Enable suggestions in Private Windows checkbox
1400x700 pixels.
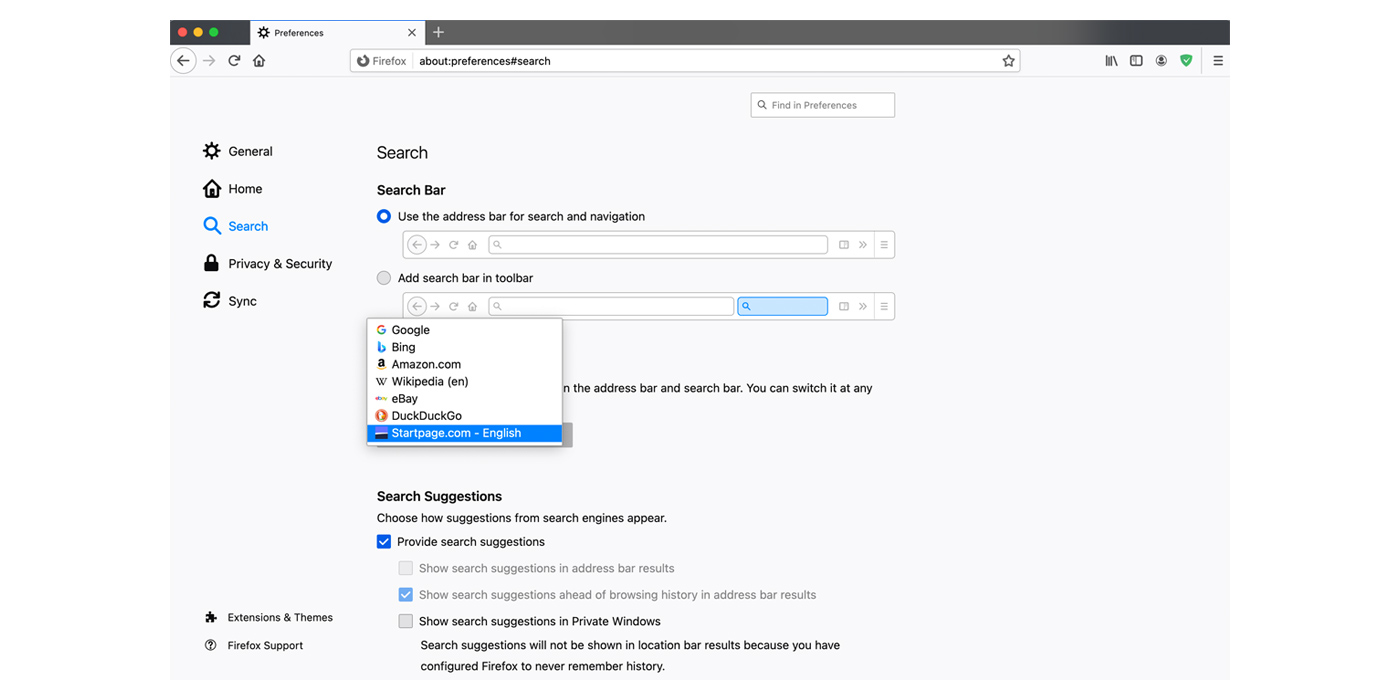coord(406,621)
